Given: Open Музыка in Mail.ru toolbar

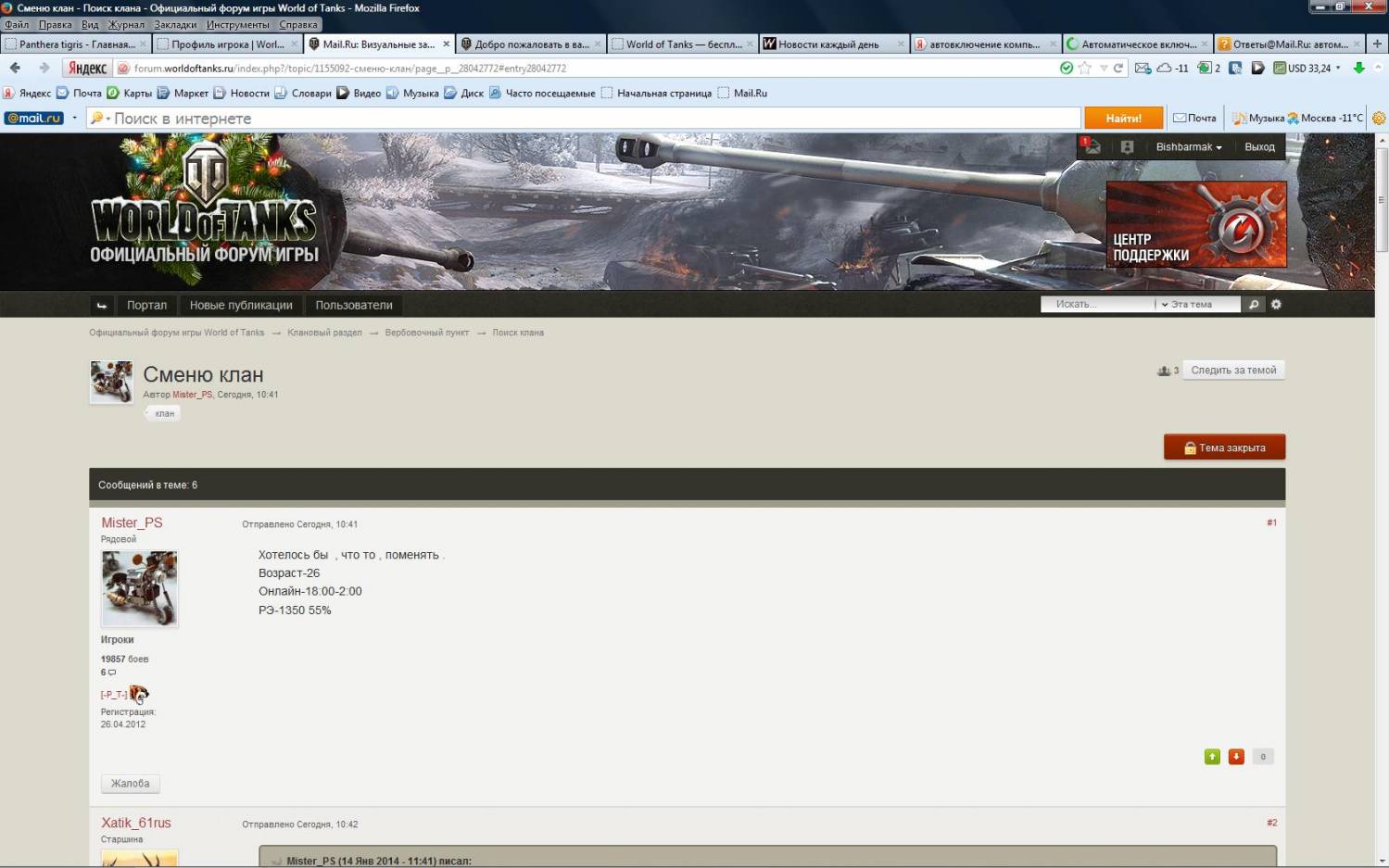Looking at the screenshot, I should [x=1257, y=119].
